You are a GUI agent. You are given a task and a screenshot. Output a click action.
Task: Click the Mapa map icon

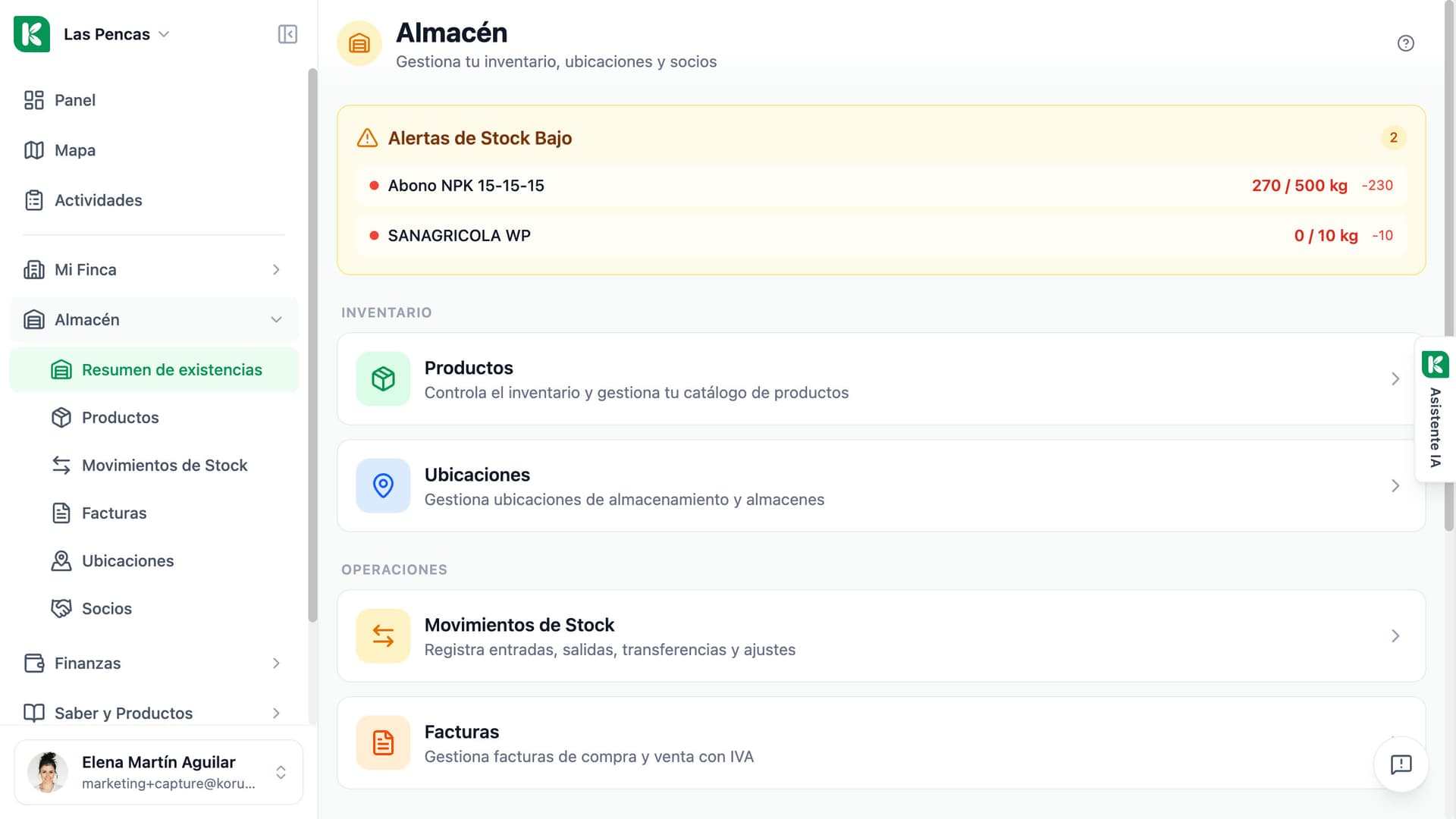click(34, 150)
